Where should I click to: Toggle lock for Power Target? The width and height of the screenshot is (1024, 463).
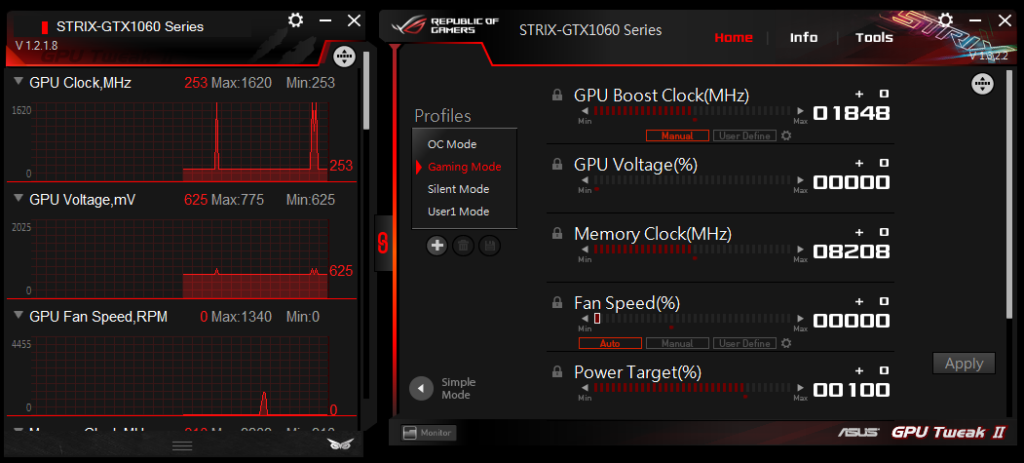pyautogui.click(x=557, y=372)
